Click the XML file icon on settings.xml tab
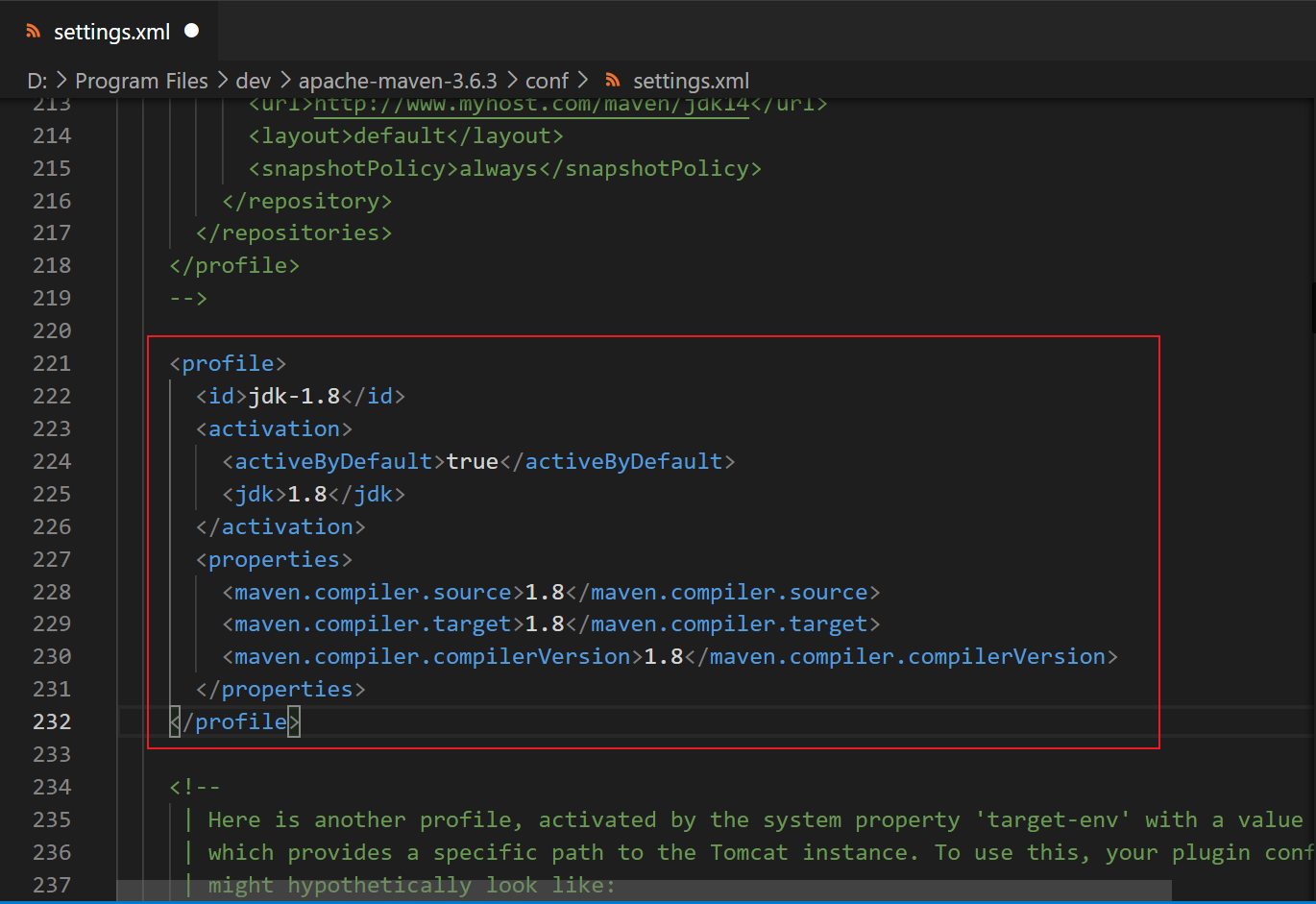1316x904 pixels. pyautogui.click(x=34, y=32)
